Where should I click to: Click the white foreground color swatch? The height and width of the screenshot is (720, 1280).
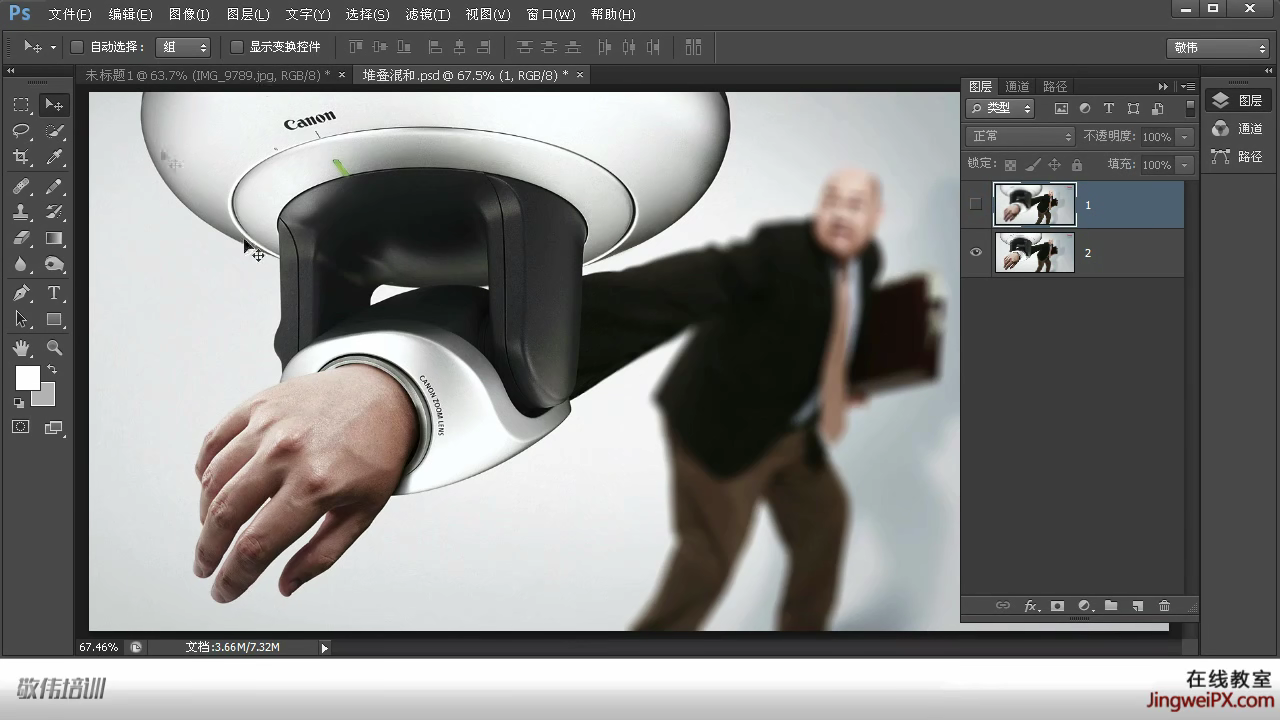coord(27,377)
